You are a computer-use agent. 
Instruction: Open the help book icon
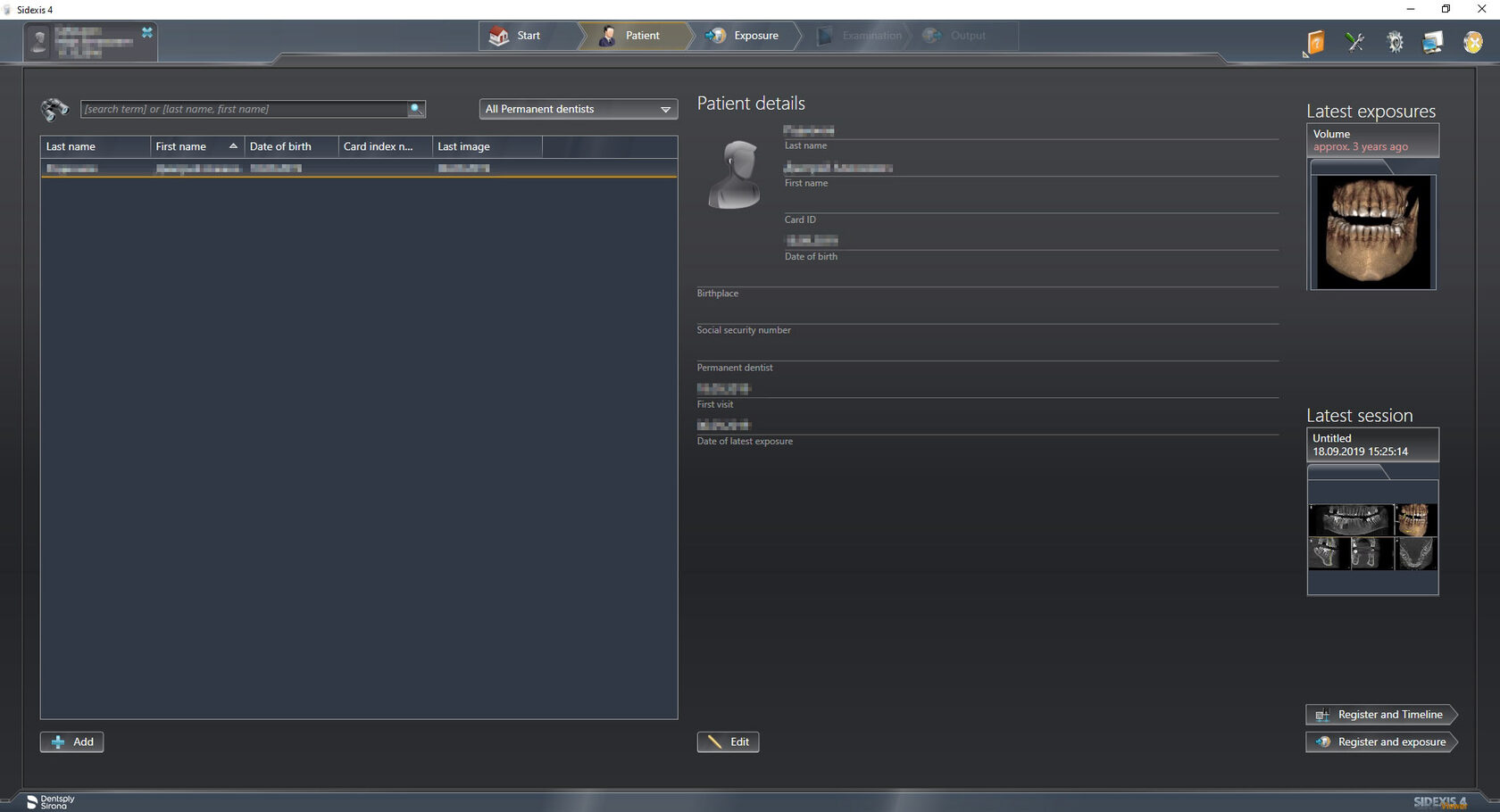click(1315, 42)
